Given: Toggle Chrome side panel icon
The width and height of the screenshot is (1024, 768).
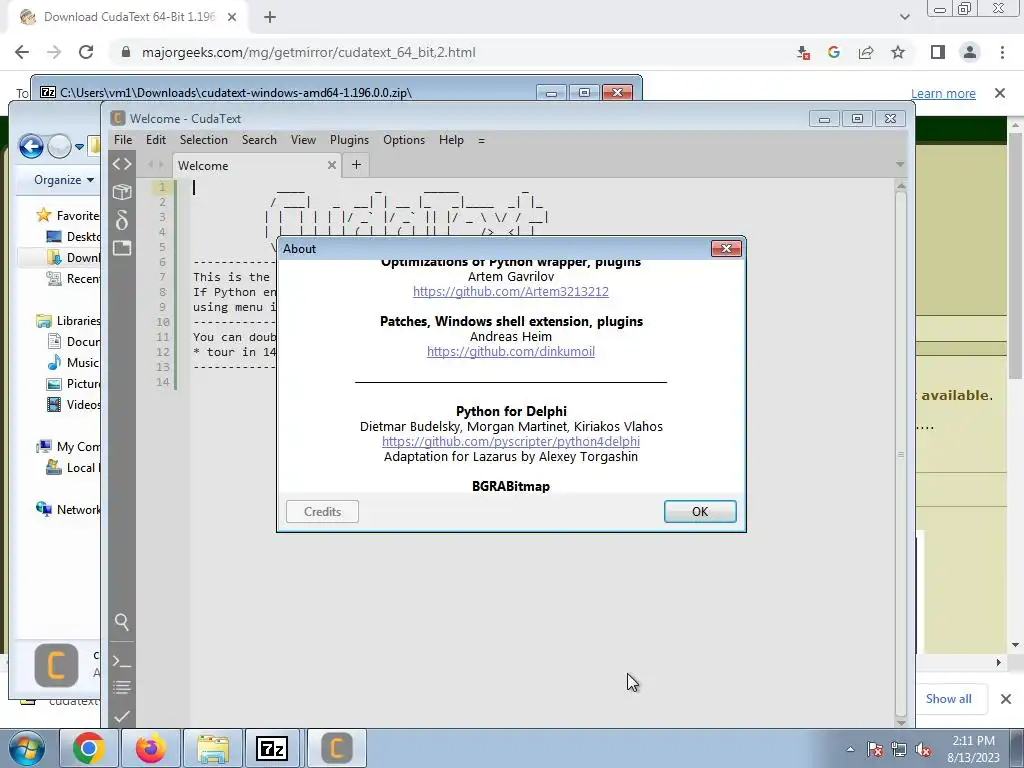Looking at the screenshot, I should [938, 52].
